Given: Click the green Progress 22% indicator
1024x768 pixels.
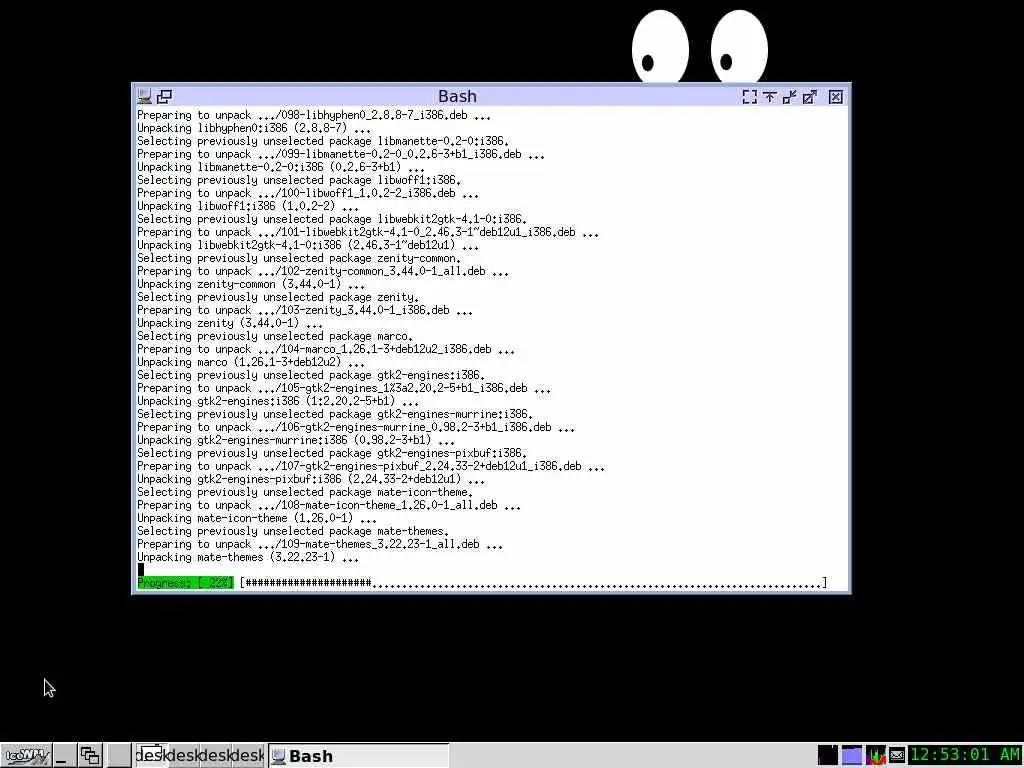Looking at the screenshot, I should [185, 583].
